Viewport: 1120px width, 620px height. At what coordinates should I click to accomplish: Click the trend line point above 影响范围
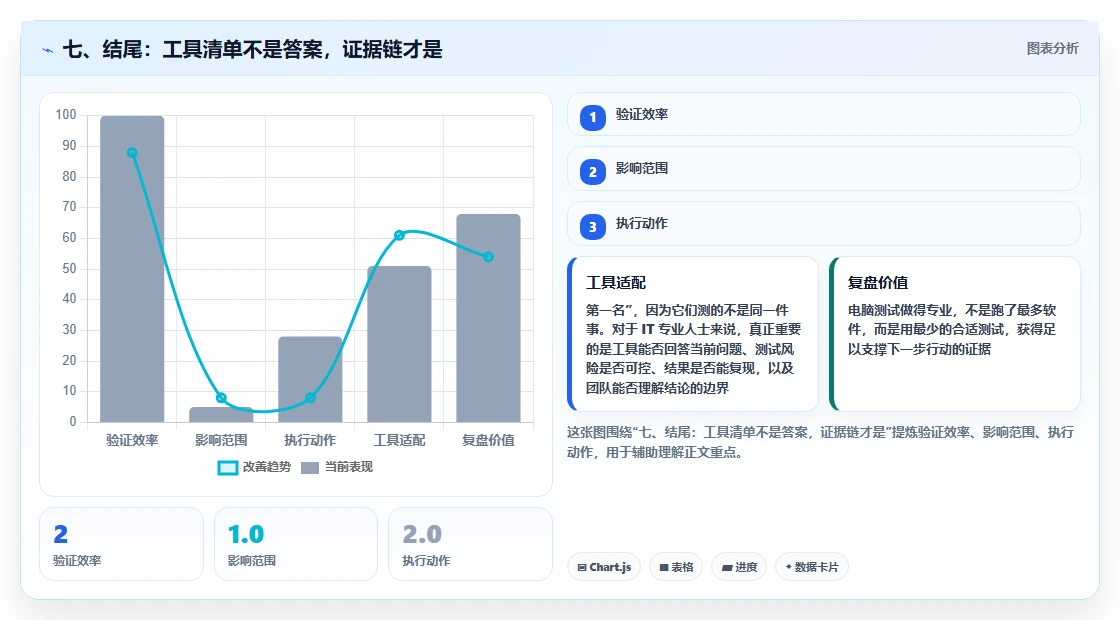coord(221,398)
